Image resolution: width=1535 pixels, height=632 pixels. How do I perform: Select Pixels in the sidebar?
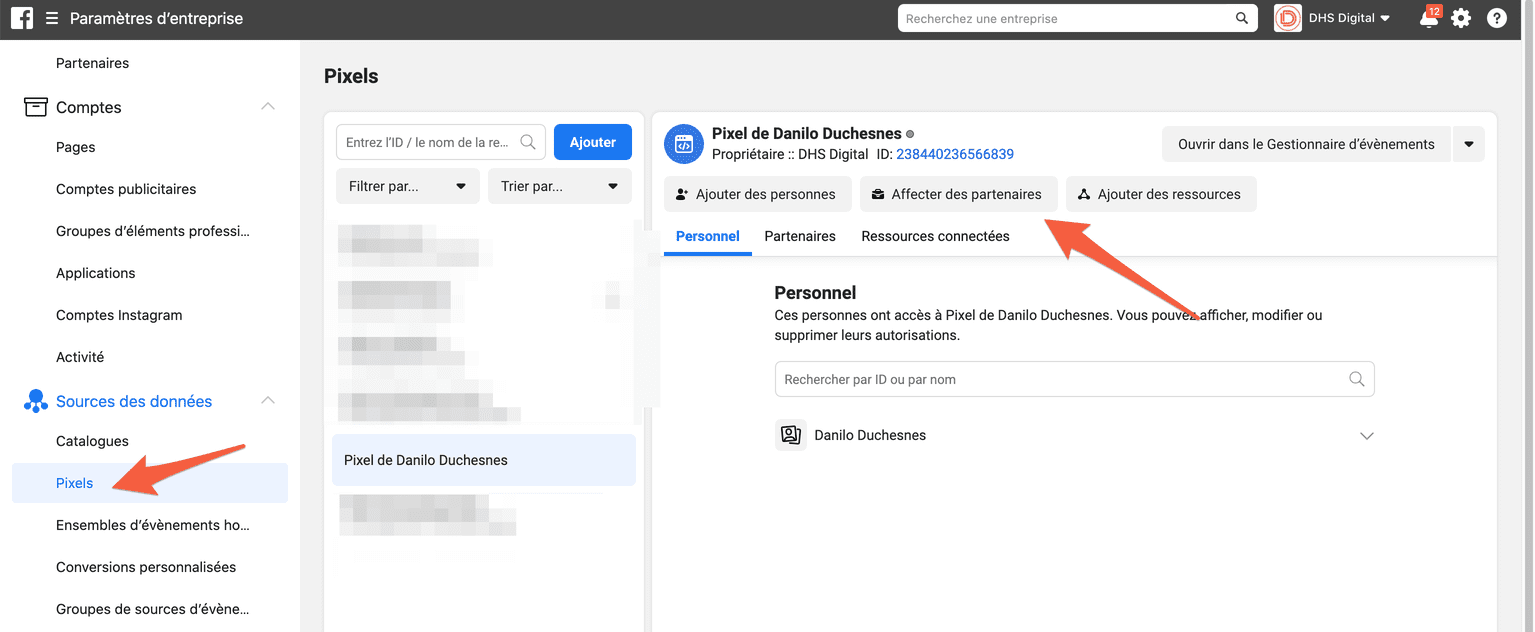point(150,483)
